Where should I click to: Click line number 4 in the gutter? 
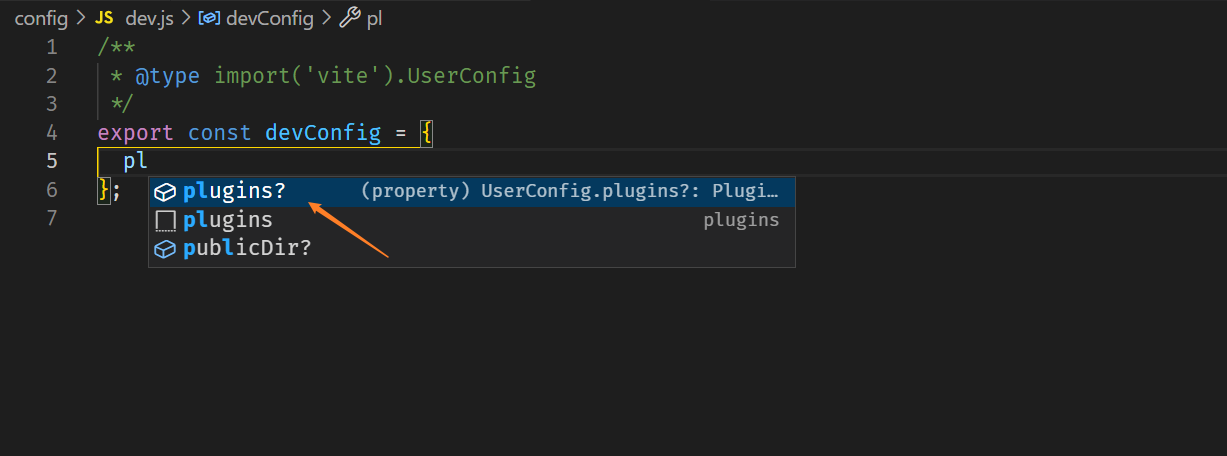tap(51, 132)
